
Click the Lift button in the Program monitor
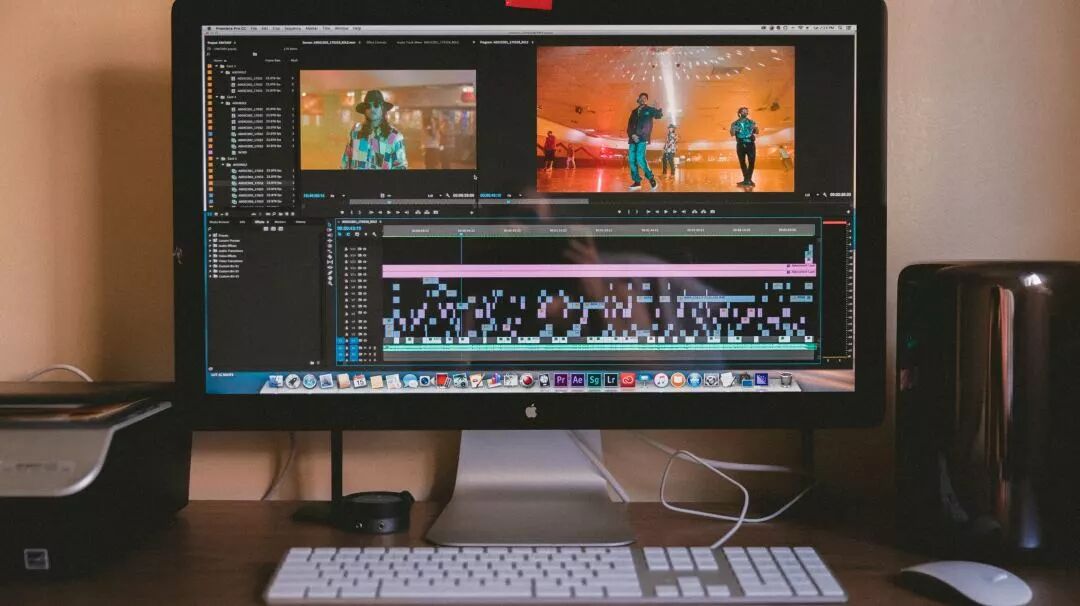click(694, 211)
